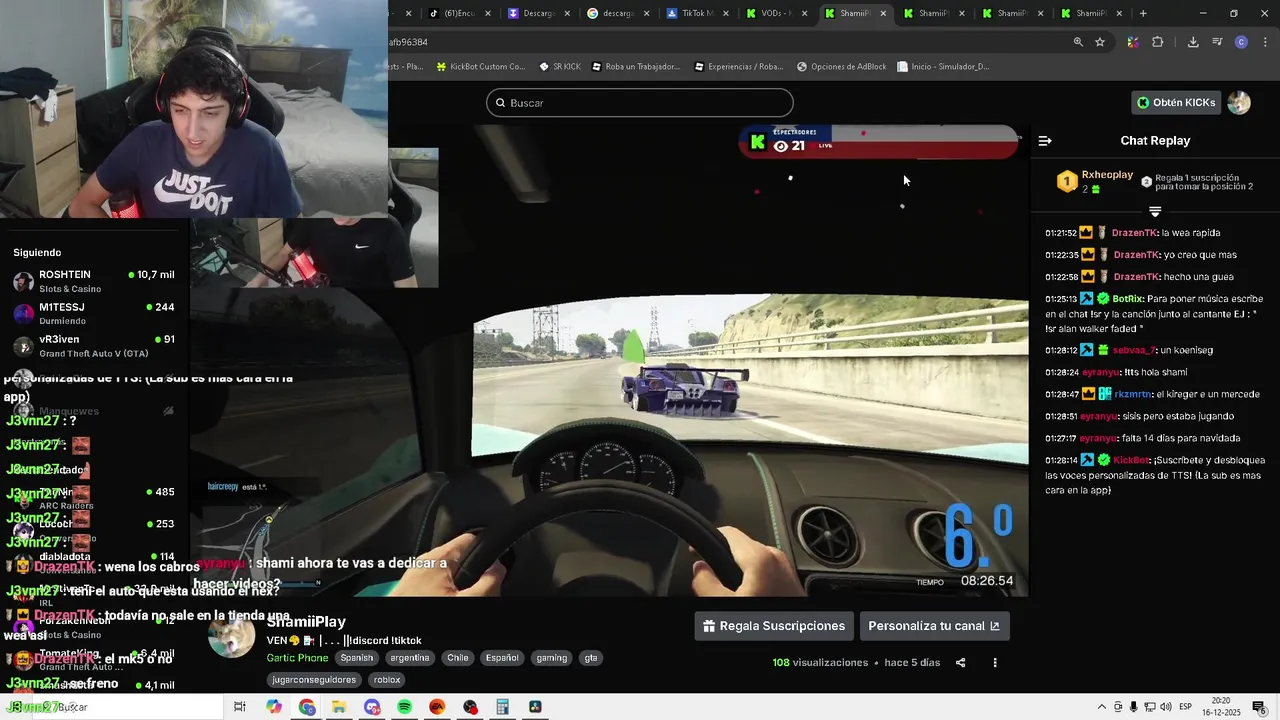Switch to the TikTok M browser tab

(x=697, y=13)
